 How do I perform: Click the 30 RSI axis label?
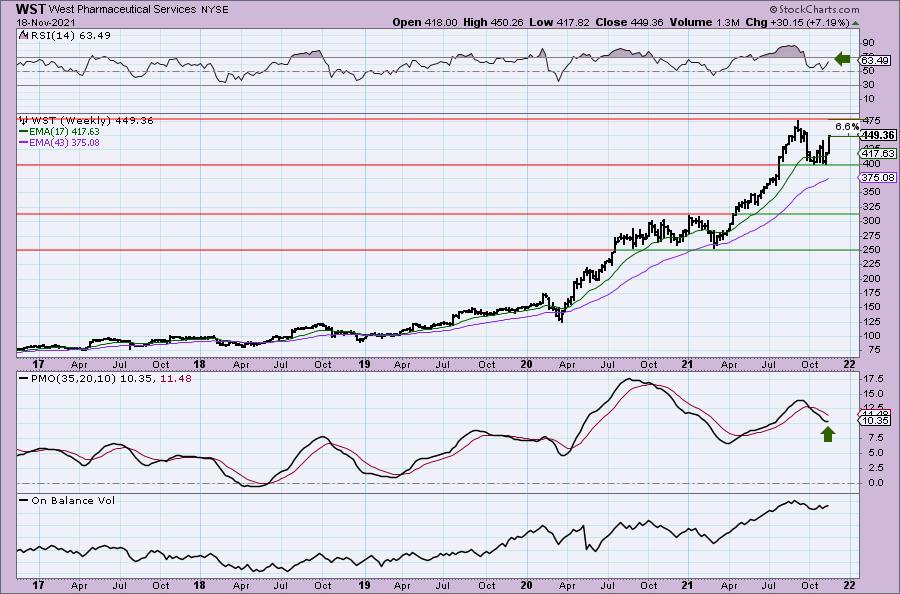[x=868, y=85]
